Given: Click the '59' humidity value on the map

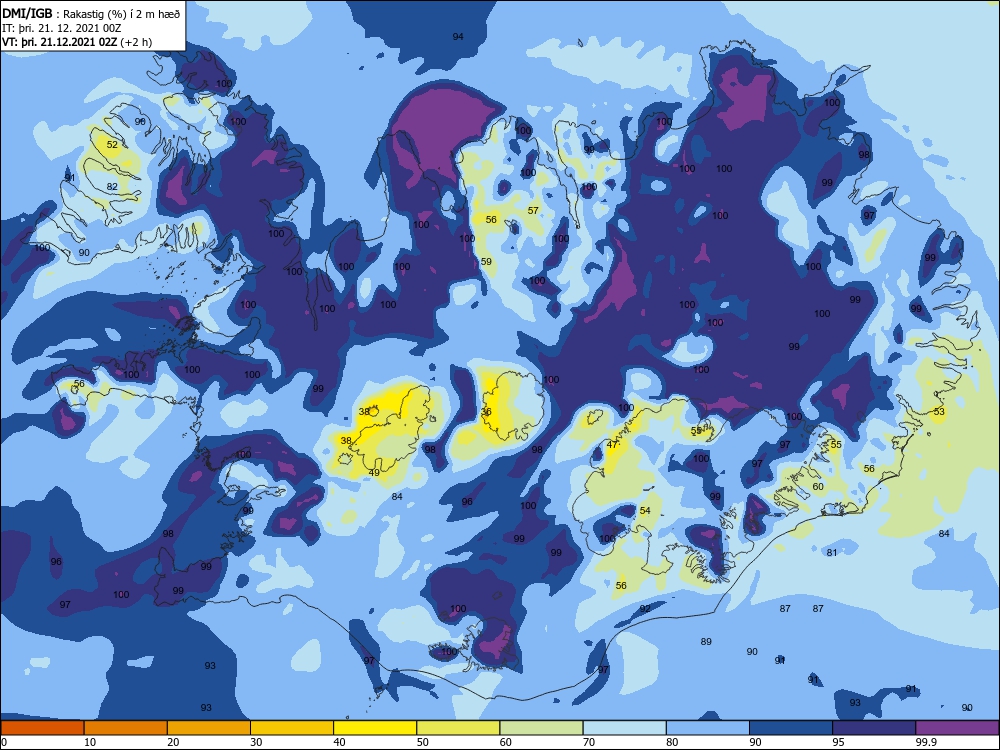Looking at the screenshot, I should [487, 261].
